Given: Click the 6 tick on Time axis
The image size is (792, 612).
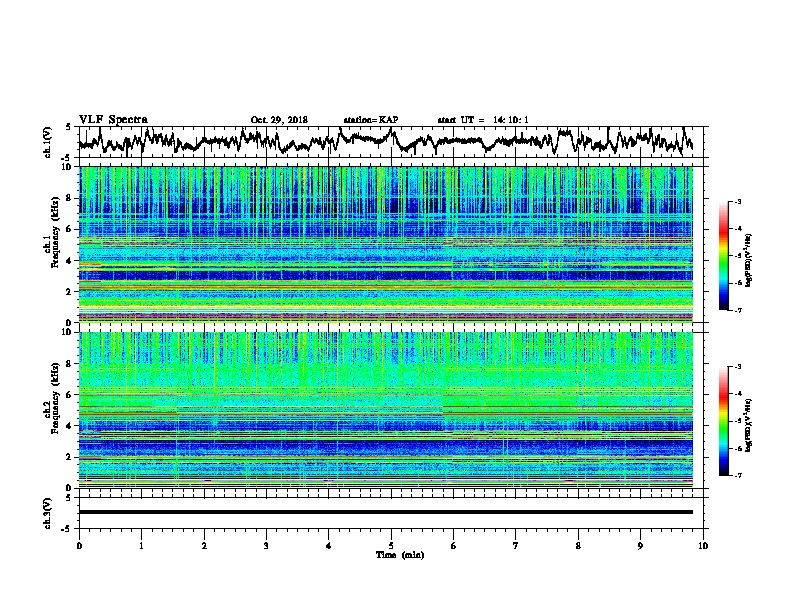Looking at the screenshot, I should 453,546.
